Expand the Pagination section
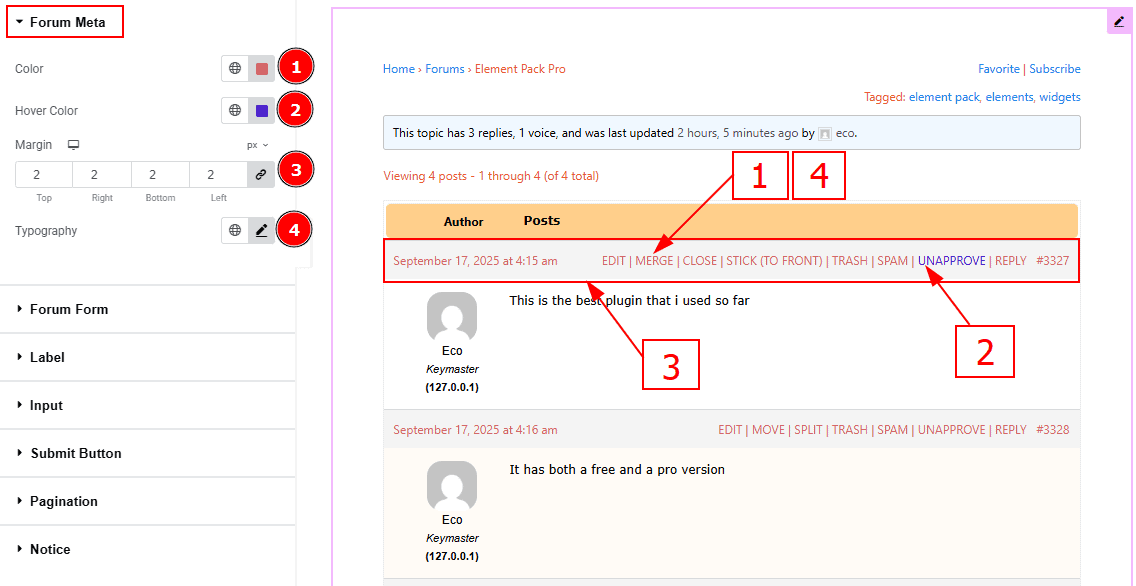This screenshot has width=1136, height=586. pyautogui.click(x=148, y=501)
